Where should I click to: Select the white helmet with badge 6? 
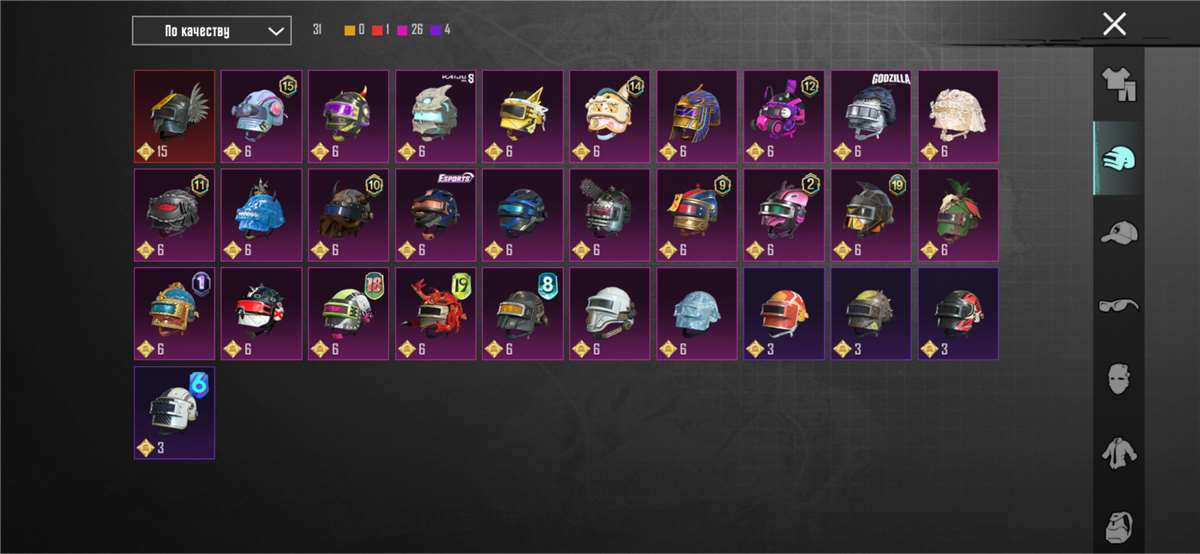(x=175, y=412)
